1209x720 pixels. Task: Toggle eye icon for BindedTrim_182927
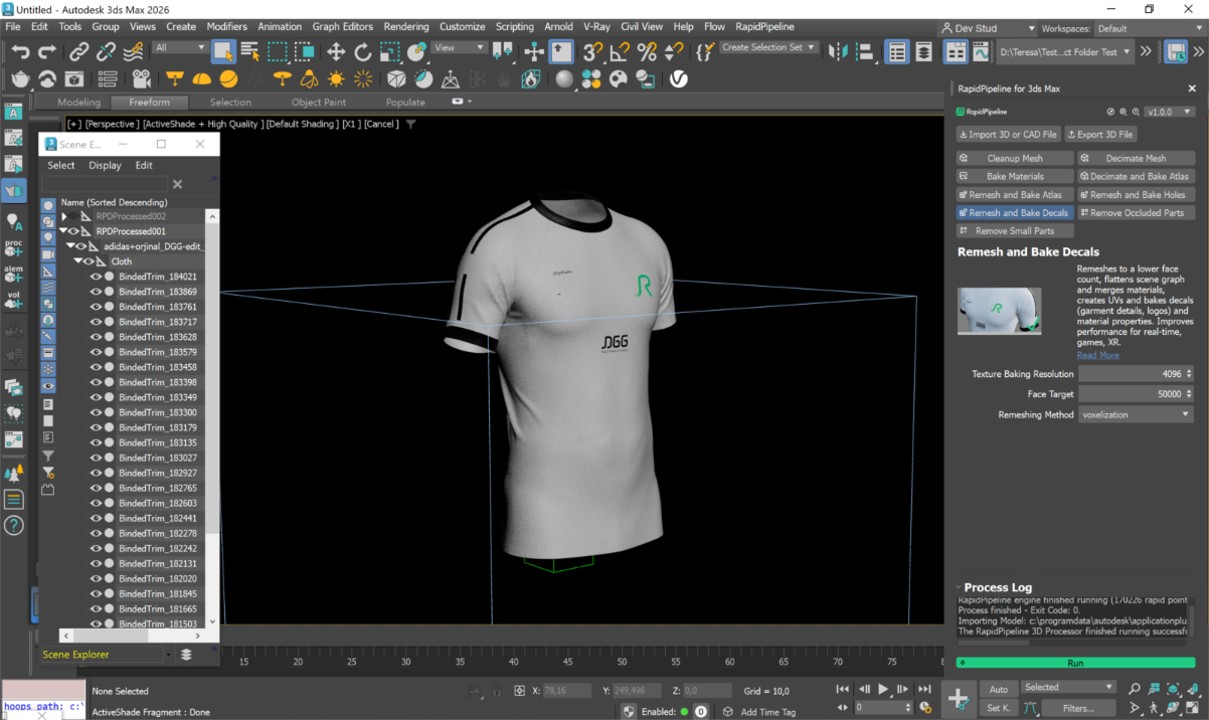coord(96,473)
